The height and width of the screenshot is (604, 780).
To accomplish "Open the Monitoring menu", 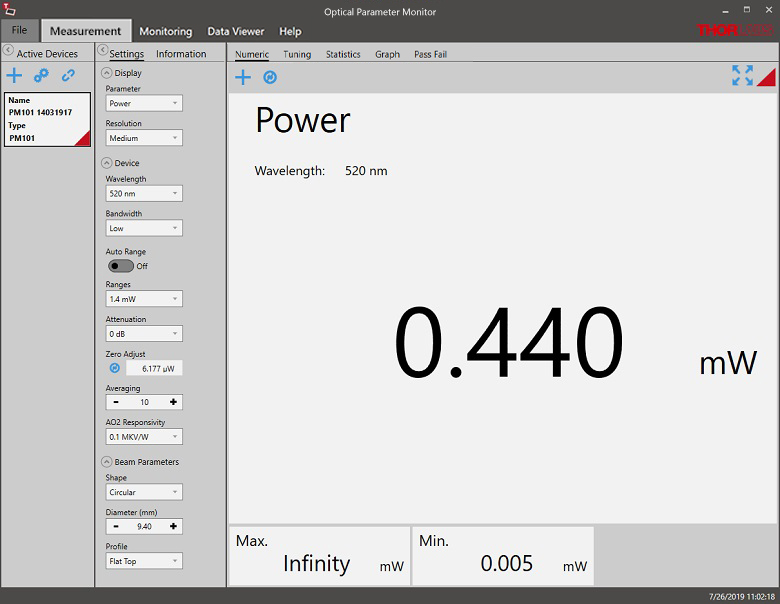I will (165, 31).
